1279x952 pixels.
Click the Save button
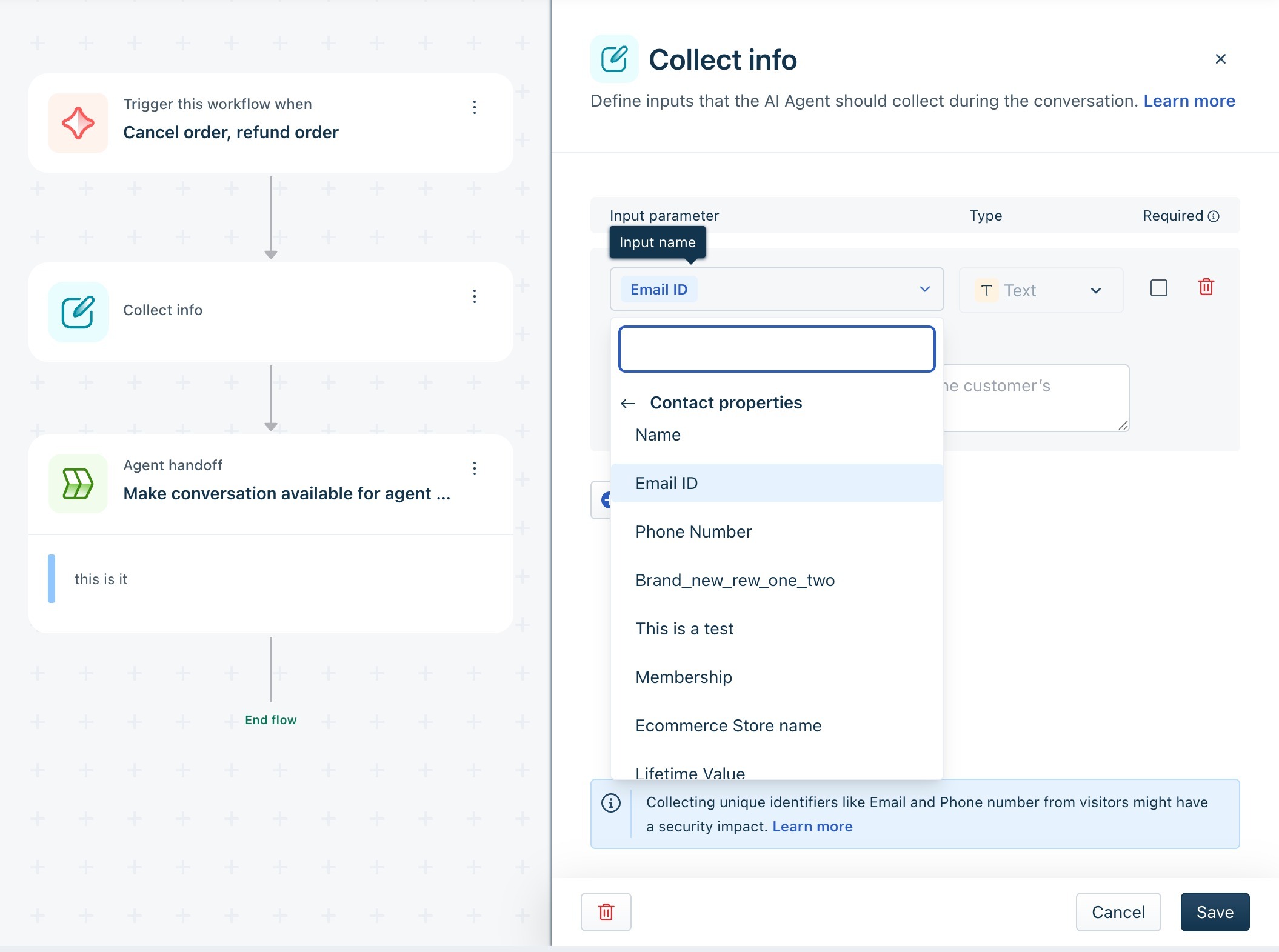(1214, 911)
